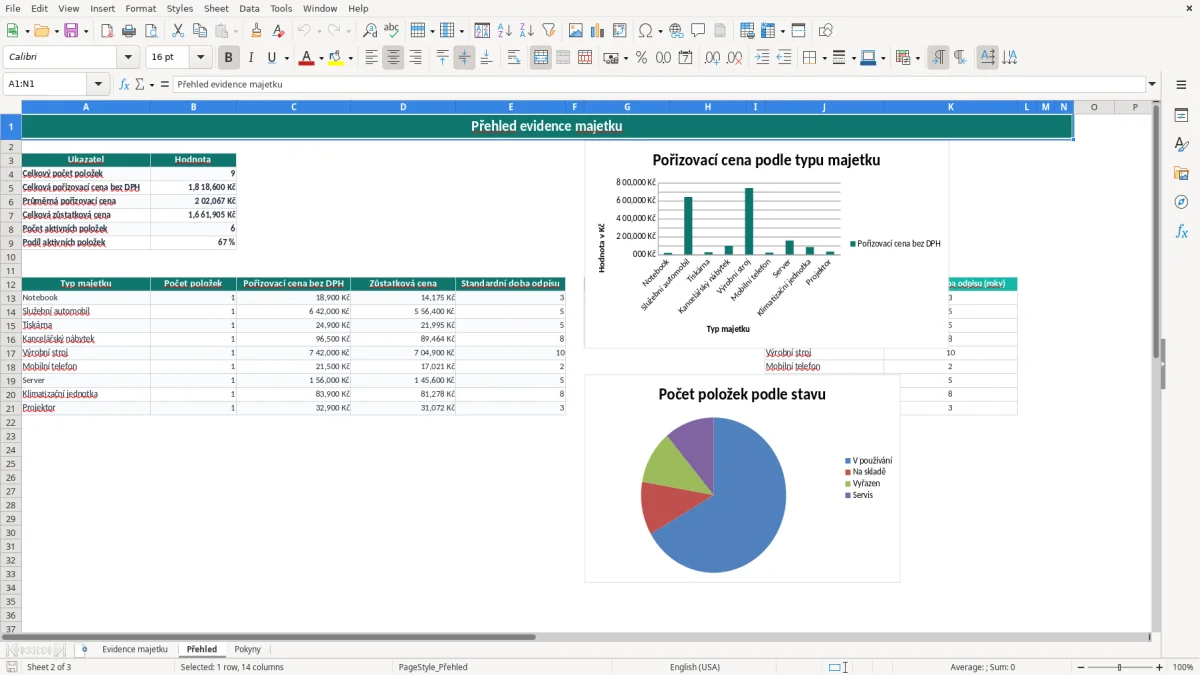Add decimal place icon

point(712,58)
